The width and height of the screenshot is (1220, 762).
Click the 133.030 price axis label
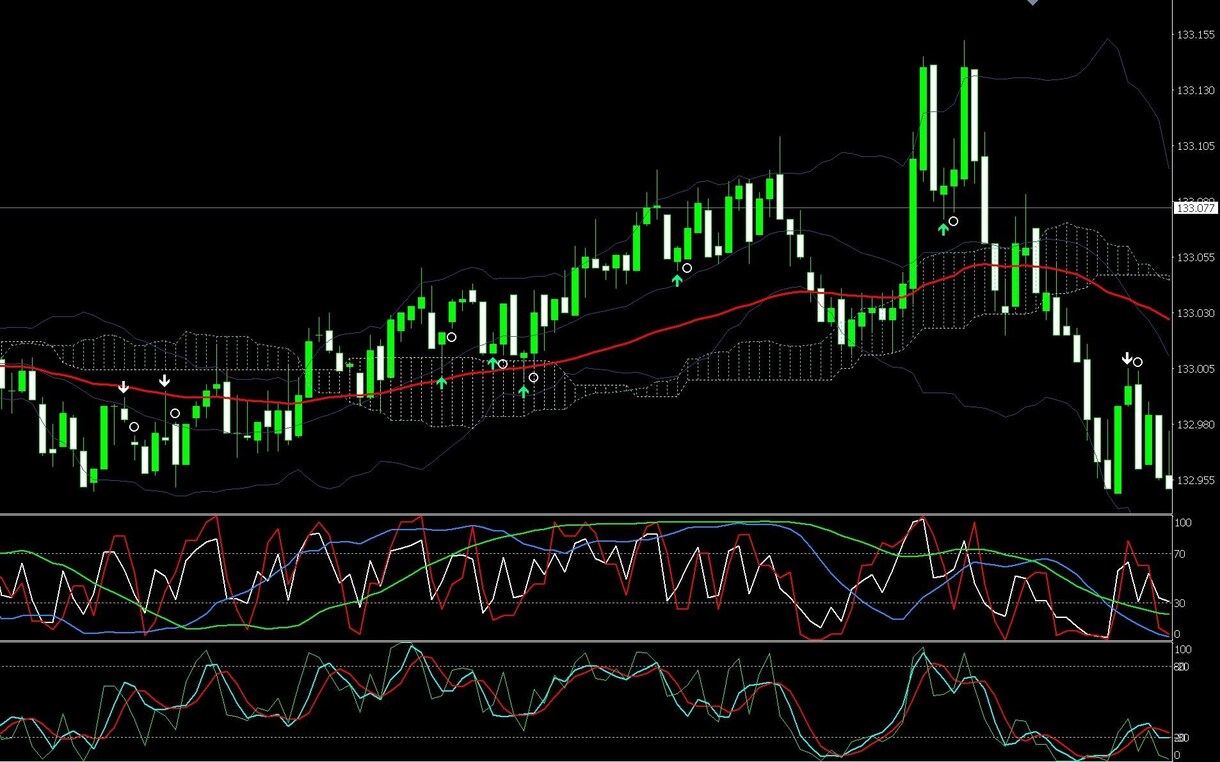coord(1195,314)
